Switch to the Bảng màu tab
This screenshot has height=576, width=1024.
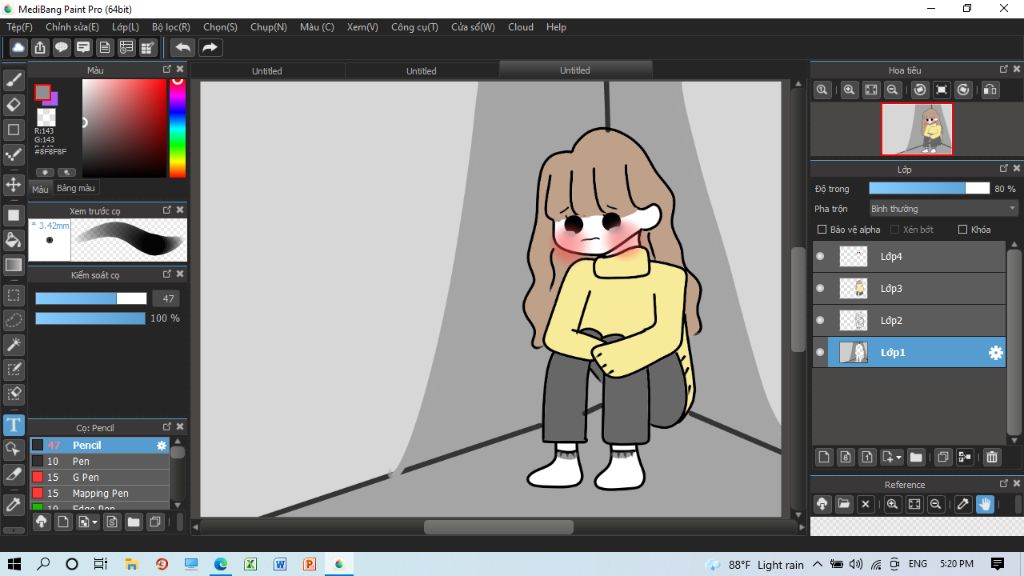click(x=76, y=188)
